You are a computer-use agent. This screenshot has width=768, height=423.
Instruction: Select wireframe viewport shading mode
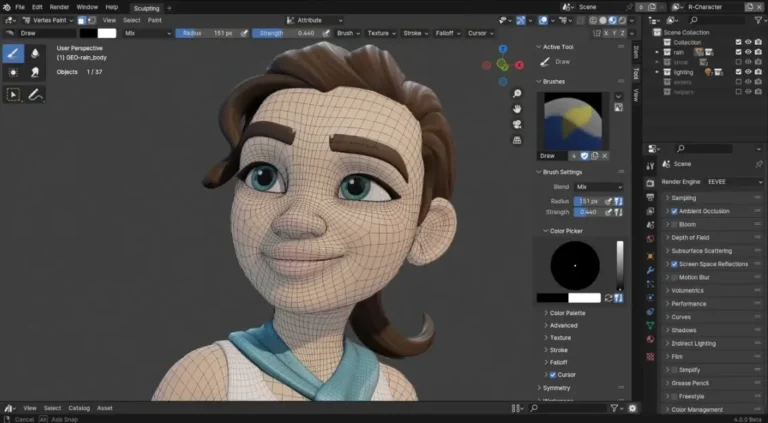click(x=593, y=21)
